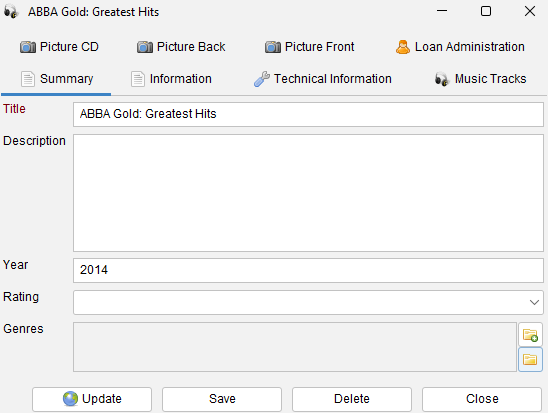This screenshot has width=548, height=413.
Task: Click the camera icon beside Picture Back
Action: tap(145, 47)
